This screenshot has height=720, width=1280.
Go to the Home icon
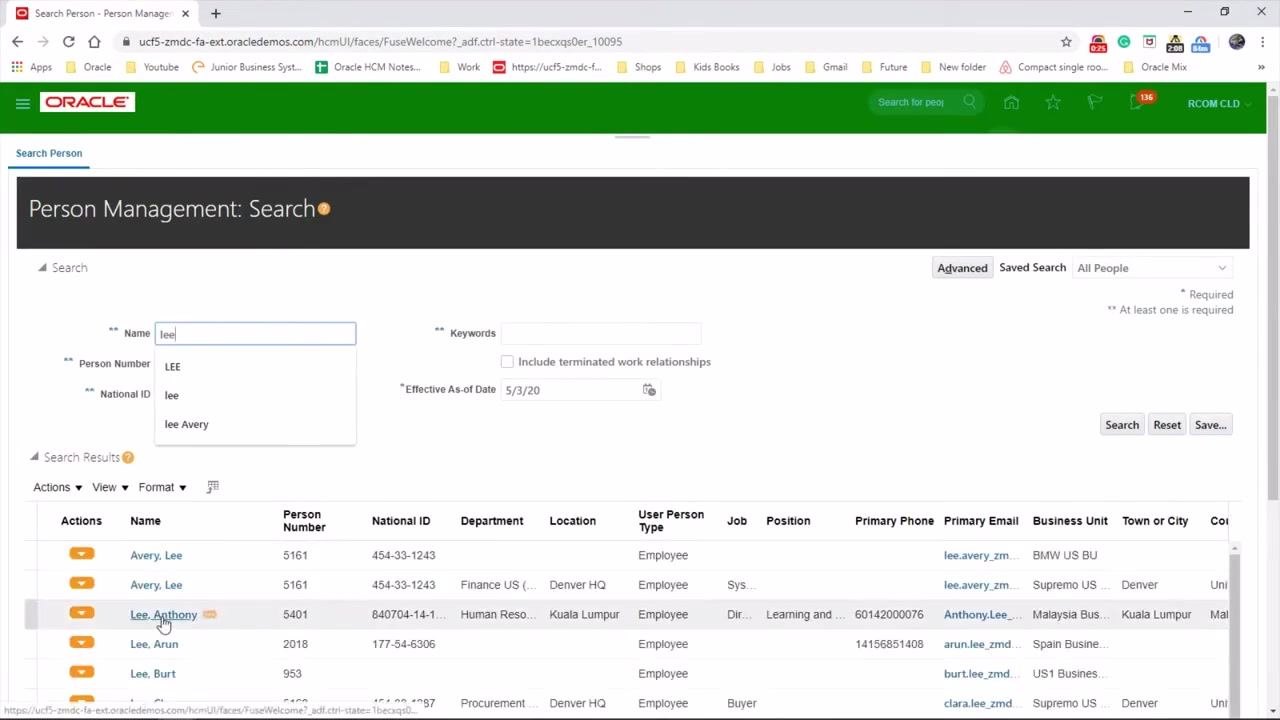pyautogui.click(x=1011, y=102)
